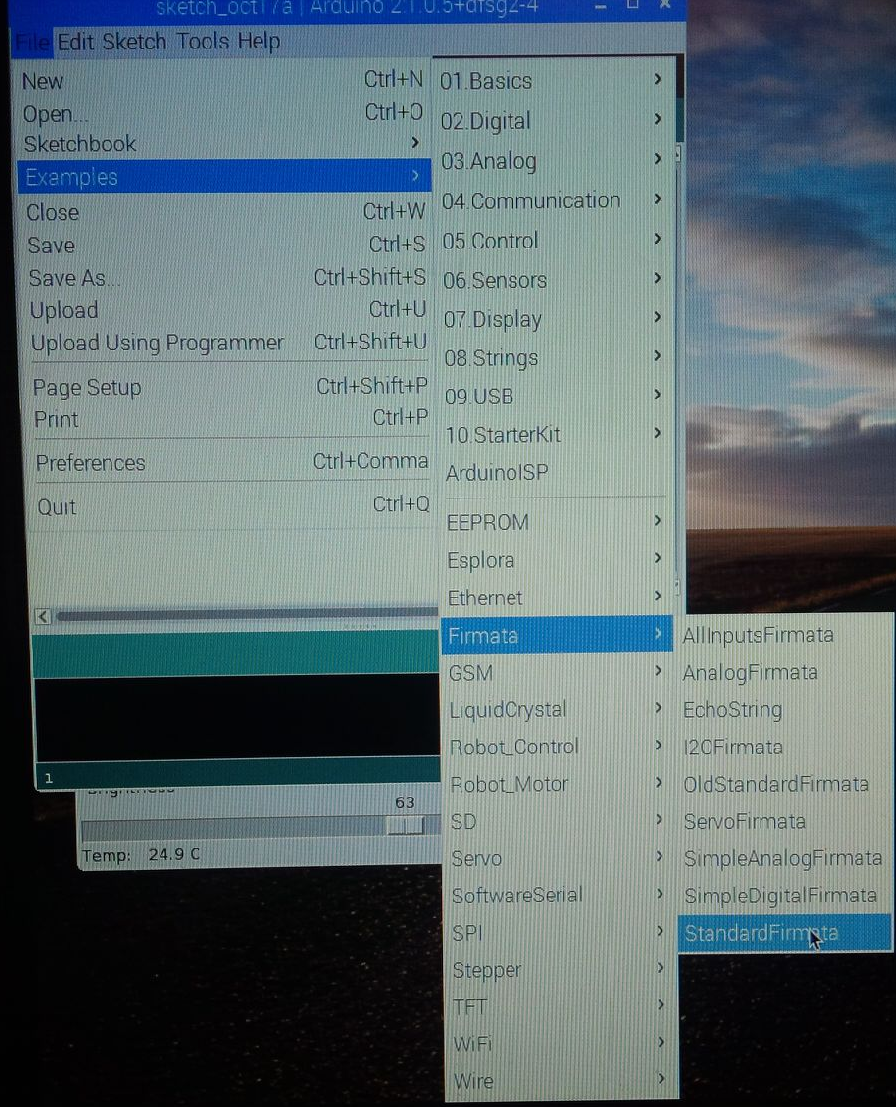
Task: Click the slider handle showing value 63
Action: tap(405, 826)
